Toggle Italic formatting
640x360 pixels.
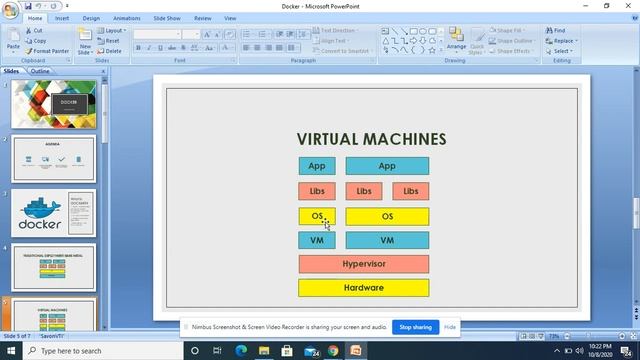coord(149,48)
